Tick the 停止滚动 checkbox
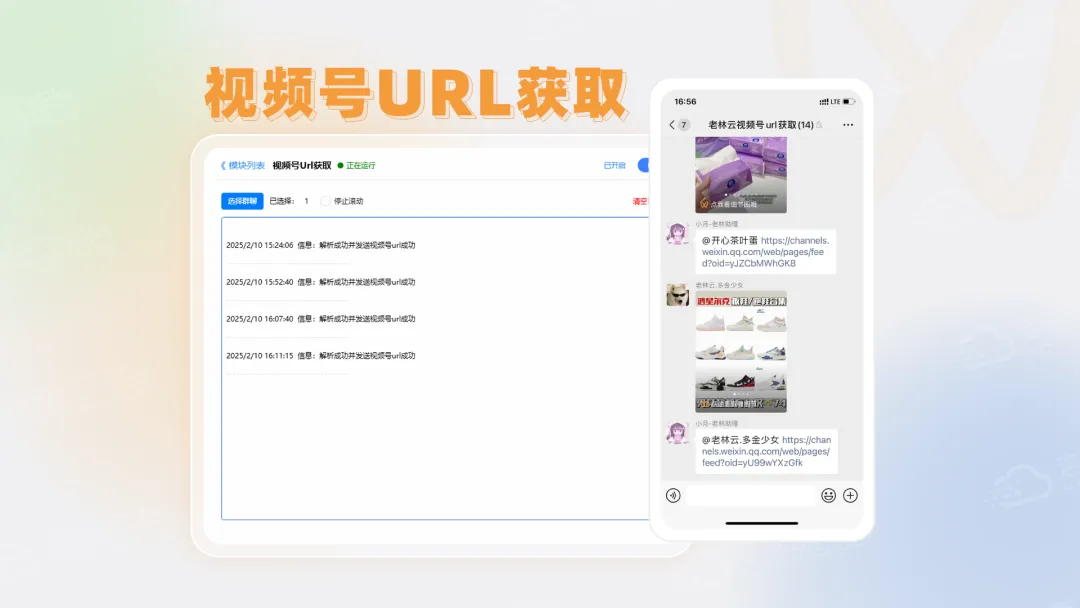 pyautogui.click(x=325, y=201)
